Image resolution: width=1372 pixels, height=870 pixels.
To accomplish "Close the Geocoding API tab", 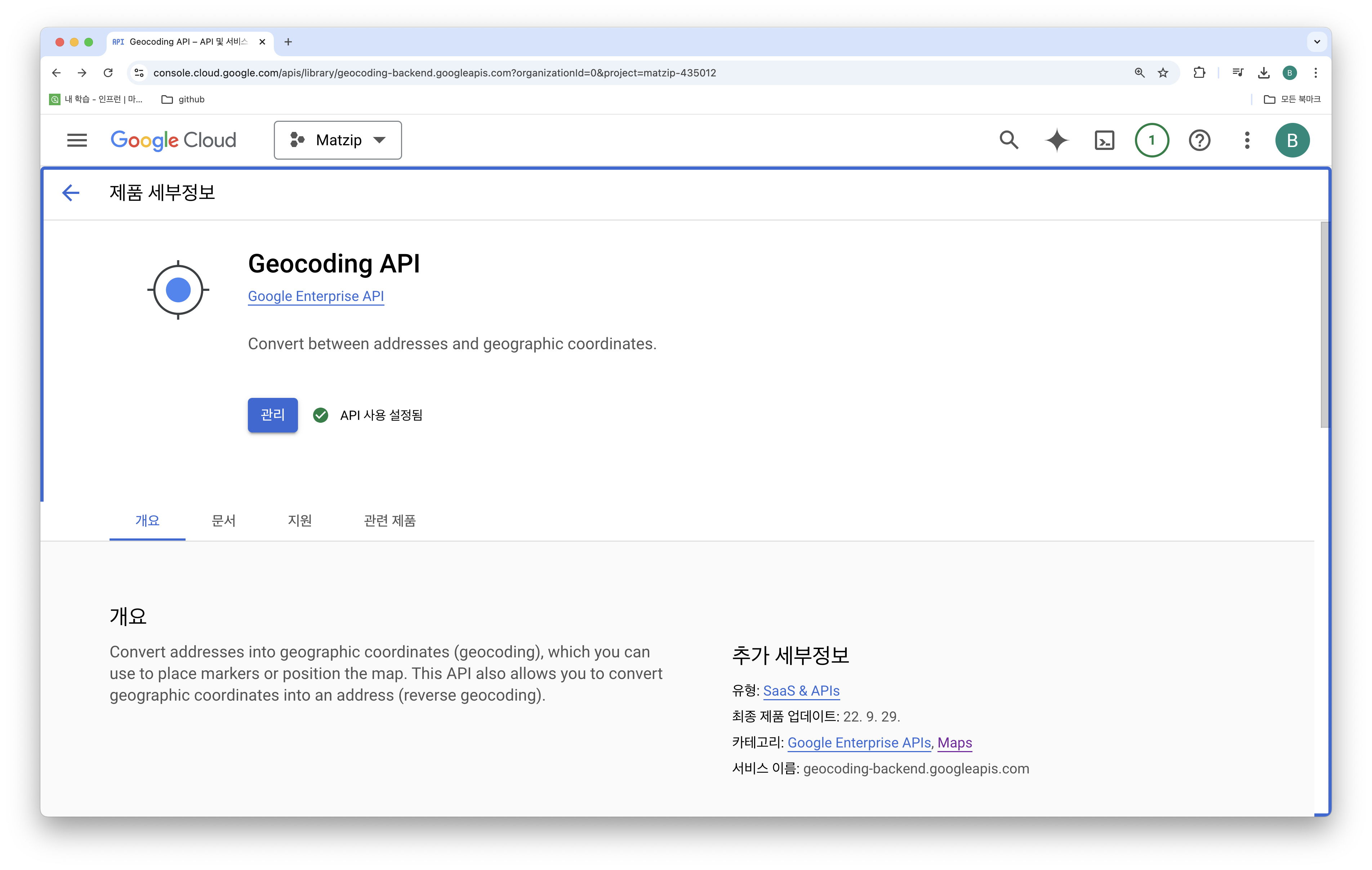I will [x=262, y=41].
